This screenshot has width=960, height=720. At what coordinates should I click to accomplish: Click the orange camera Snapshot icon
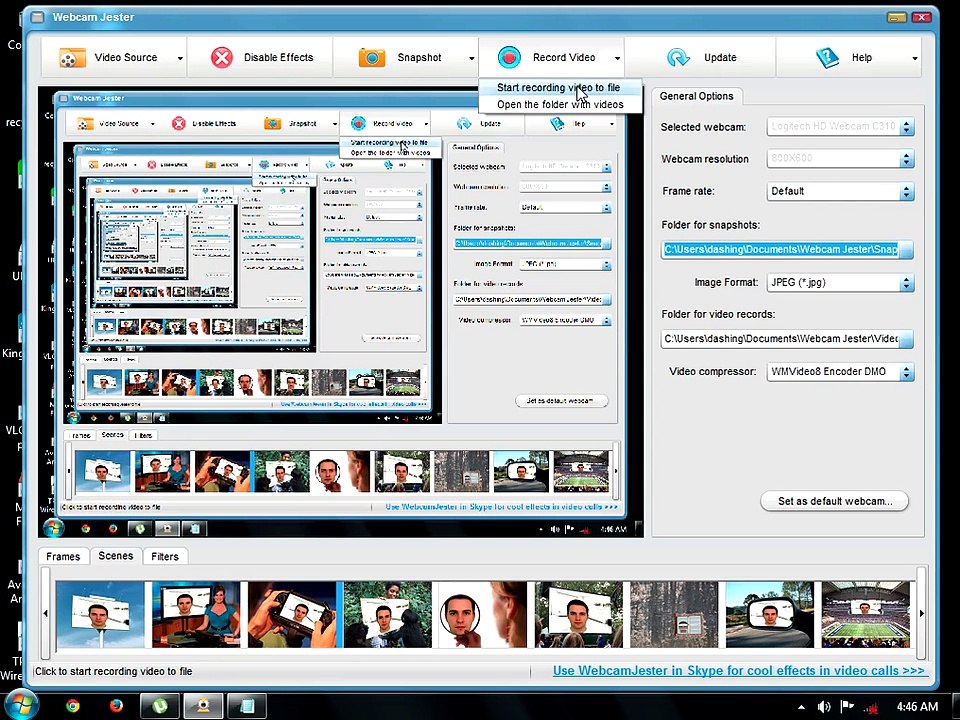372,58
